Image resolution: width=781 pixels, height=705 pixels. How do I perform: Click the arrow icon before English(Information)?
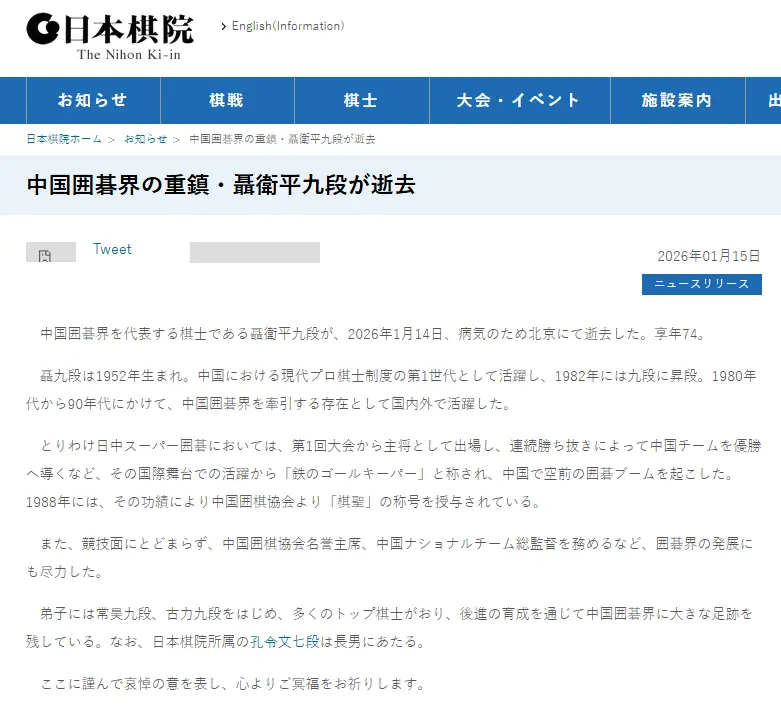(x=223, y=27)
